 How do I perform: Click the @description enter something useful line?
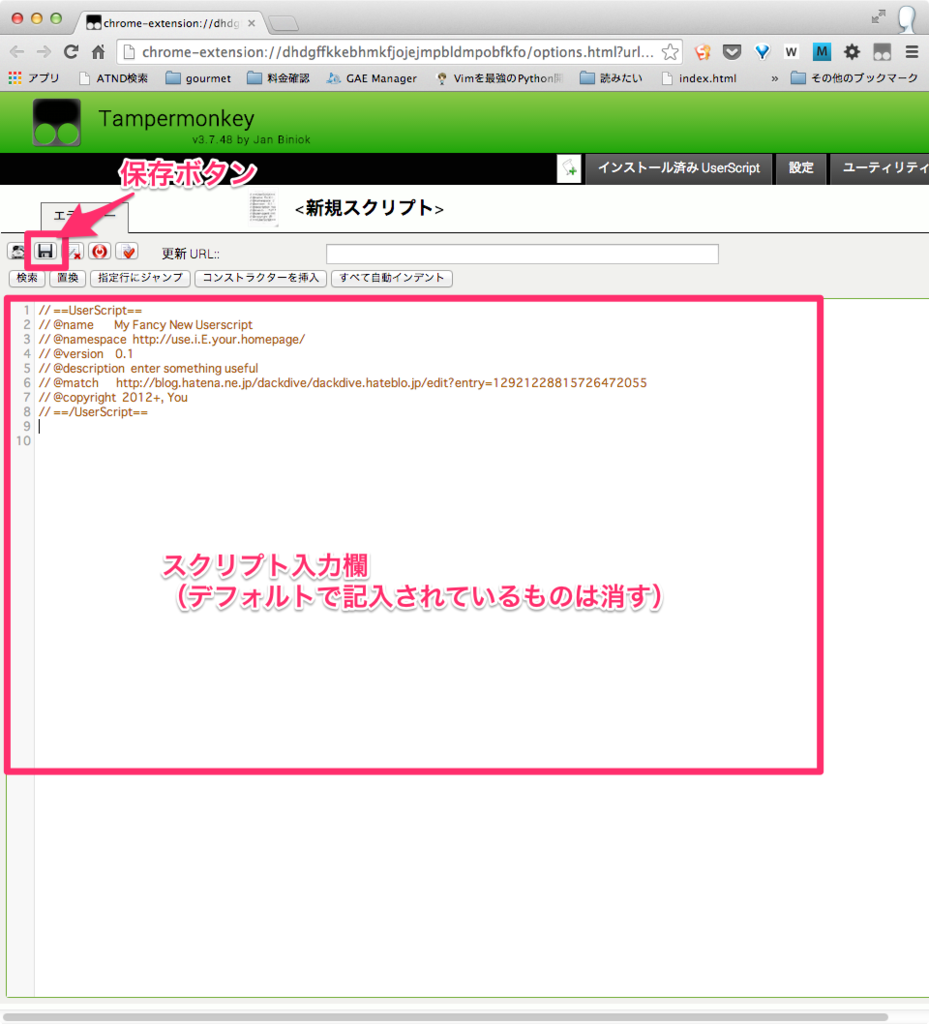coord(148,368)
